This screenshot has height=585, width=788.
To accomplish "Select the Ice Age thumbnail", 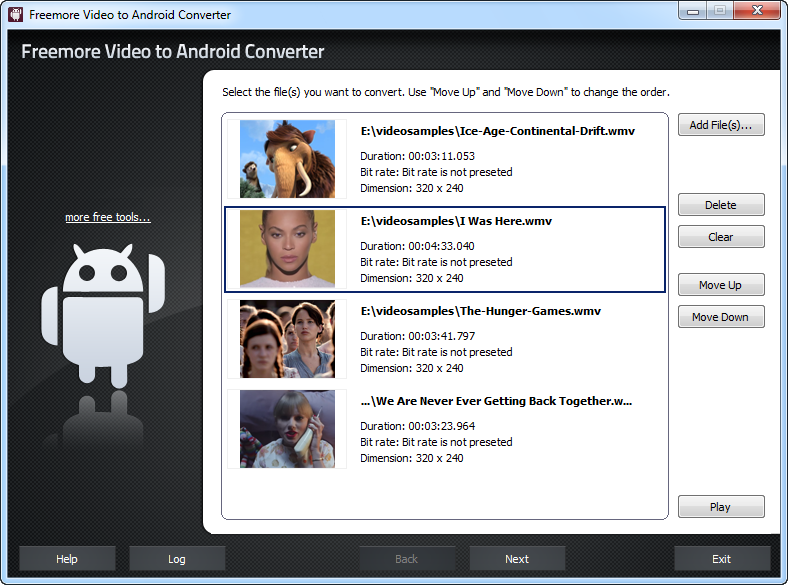I will pyautogui.click(x=287, y=159).
